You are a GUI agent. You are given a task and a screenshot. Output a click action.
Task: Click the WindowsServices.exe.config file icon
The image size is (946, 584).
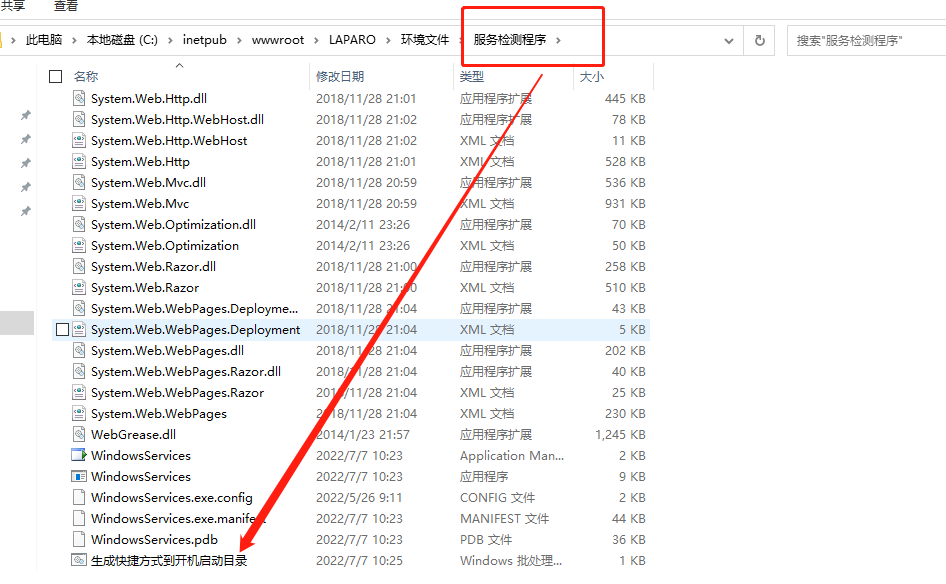click(79, 497)
